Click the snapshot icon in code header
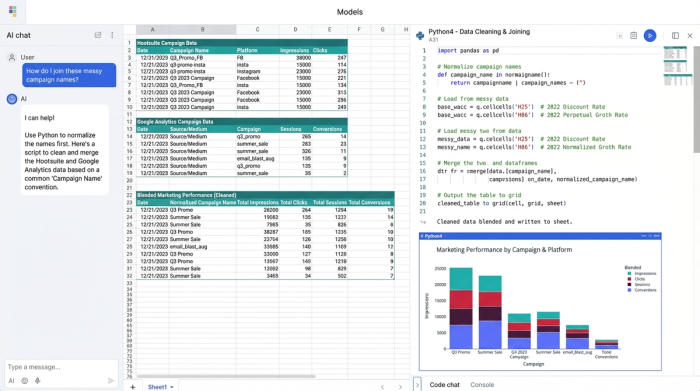Screen dimensions: 700x391 pos(633,36)
